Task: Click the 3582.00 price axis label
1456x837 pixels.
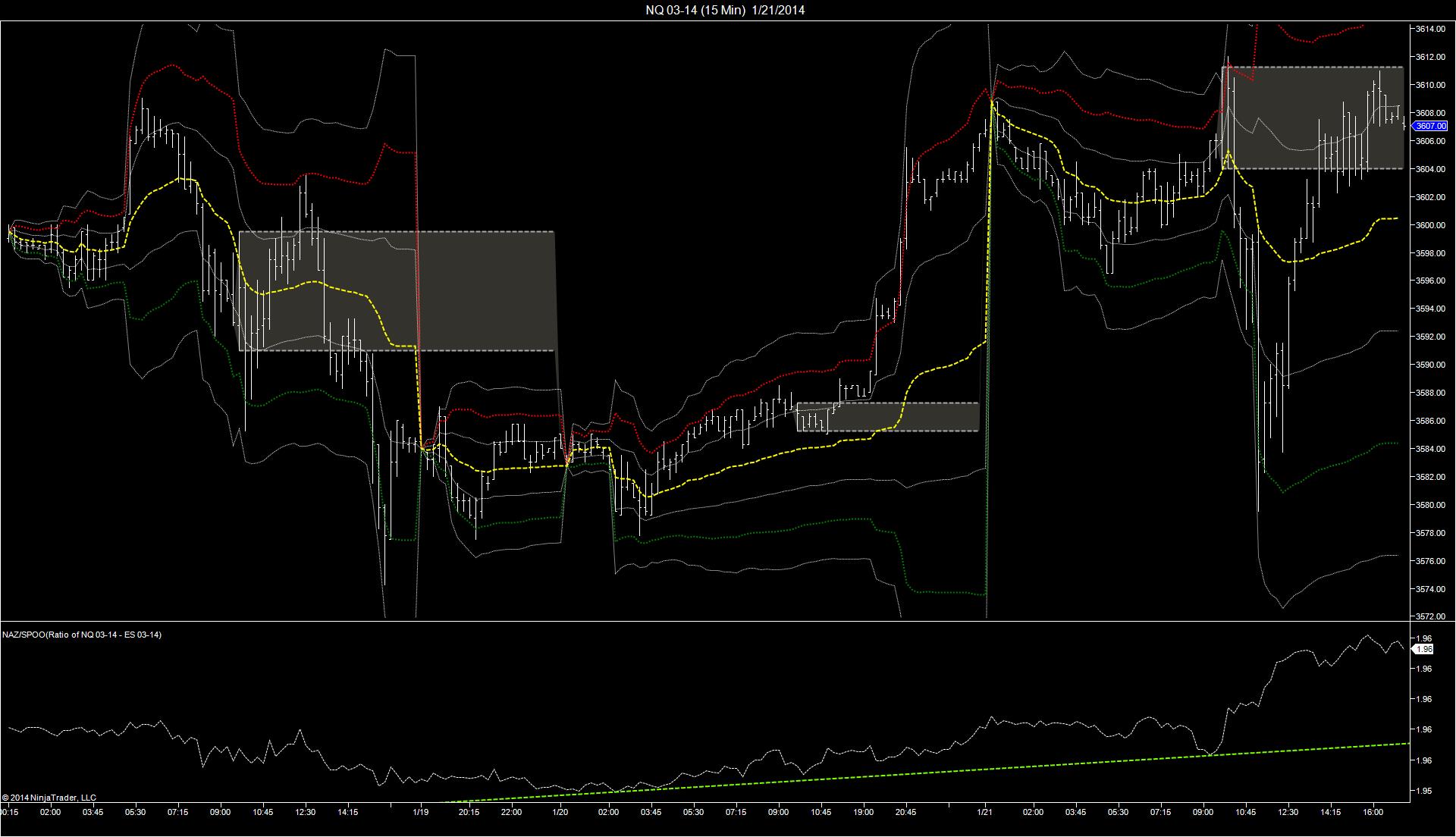Action: coord(1430,477)
